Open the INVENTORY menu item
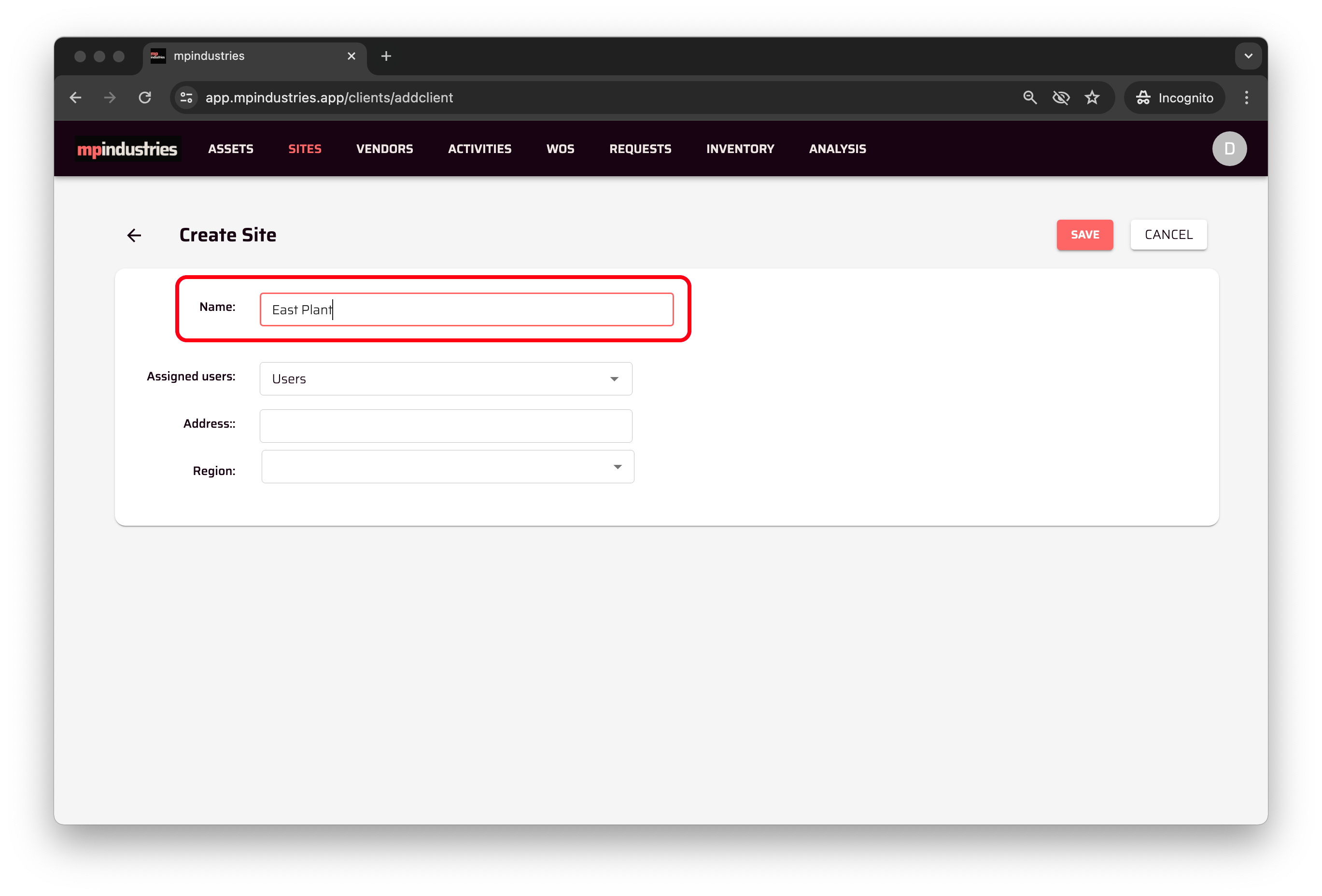The image size is (1322, 896). pos(740,149)
